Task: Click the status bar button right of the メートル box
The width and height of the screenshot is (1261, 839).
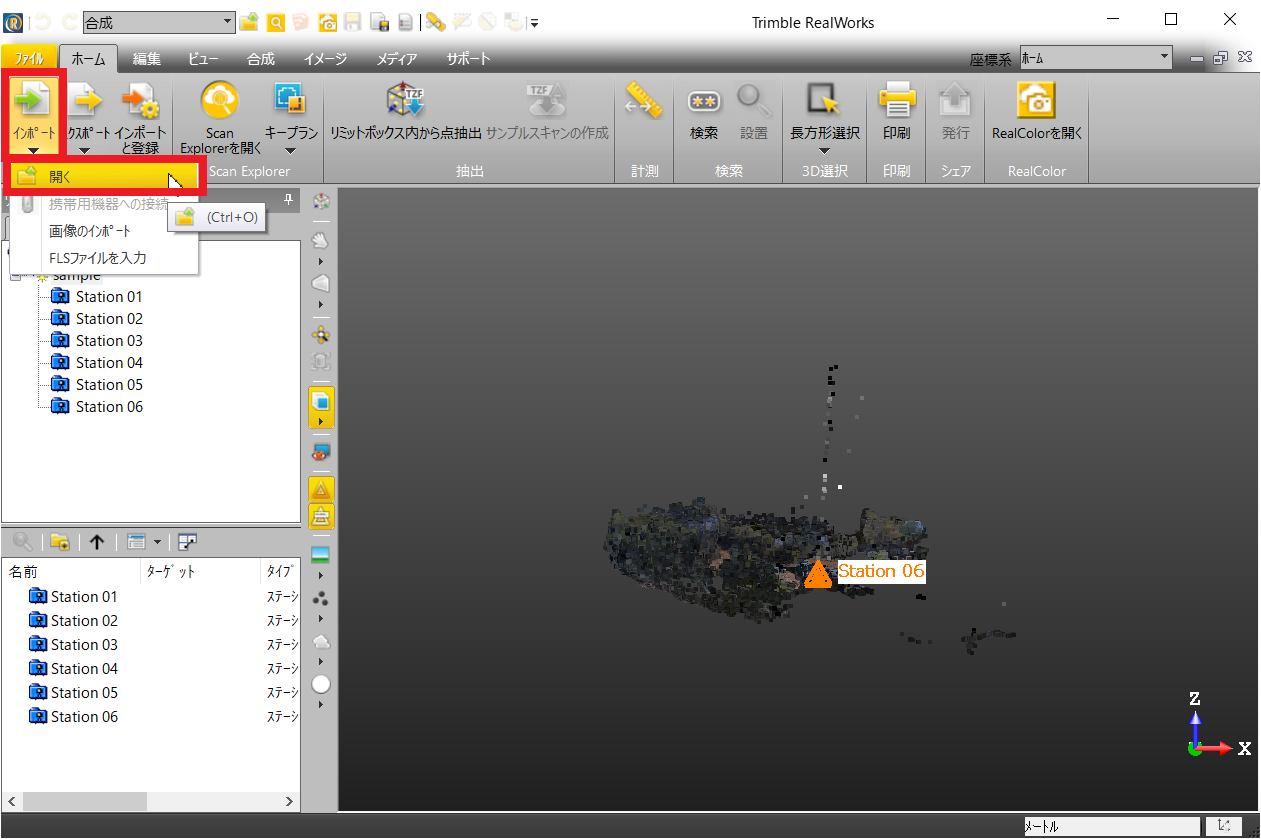Action: 1224,827
